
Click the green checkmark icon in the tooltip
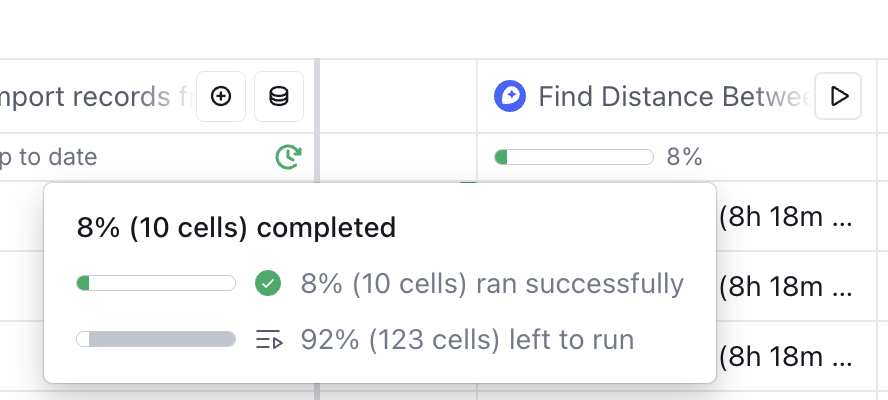pos(267,284)
